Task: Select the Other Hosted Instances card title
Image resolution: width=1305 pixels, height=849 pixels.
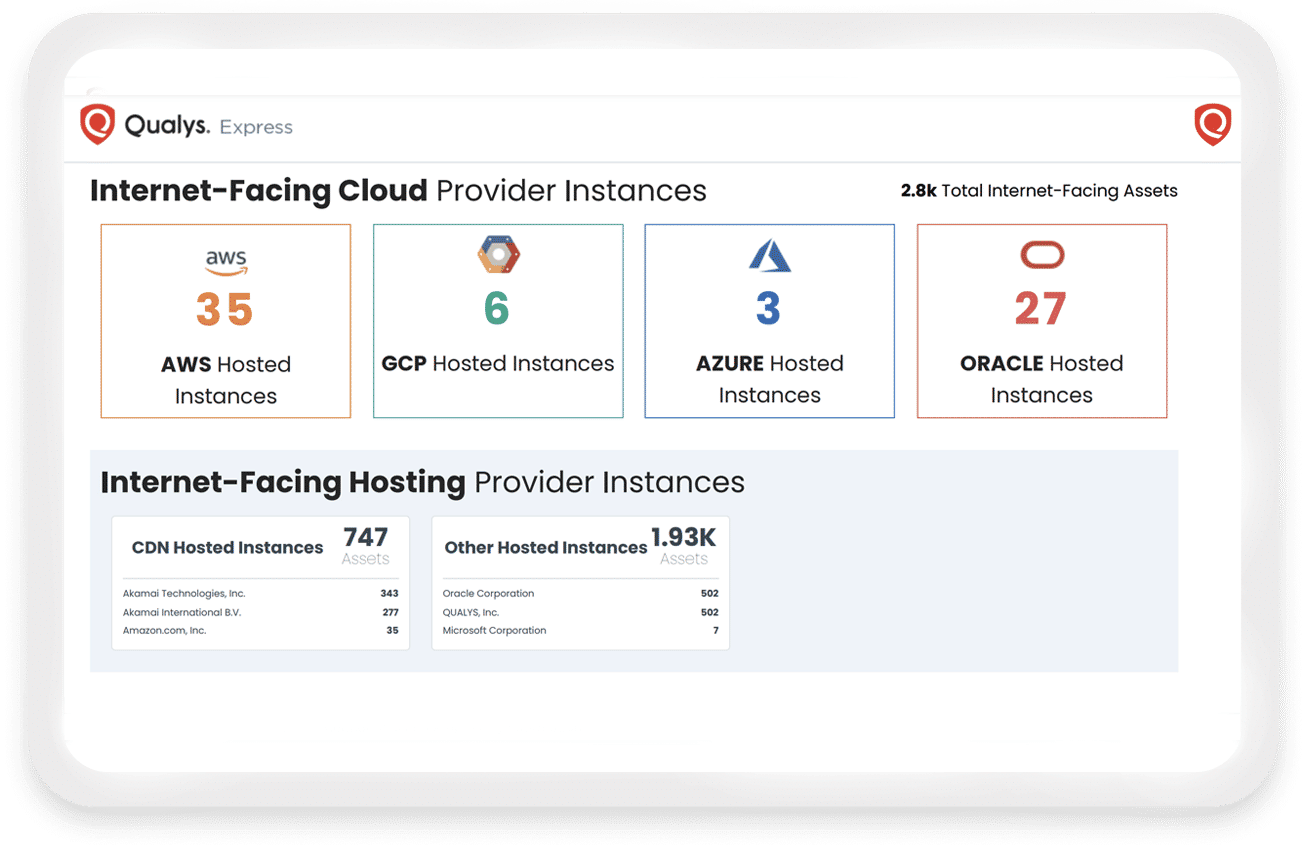Action: 546,548
